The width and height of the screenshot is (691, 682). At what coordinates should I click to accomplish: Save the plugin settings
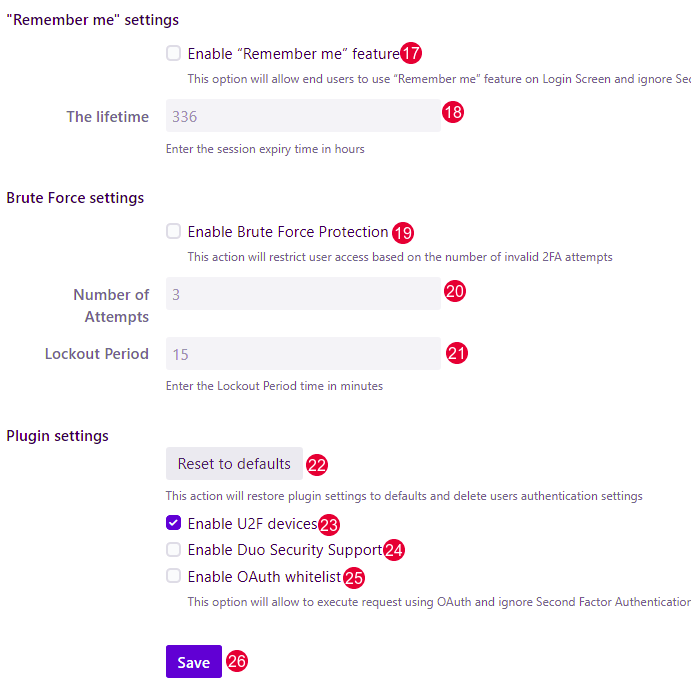(193, 662)
